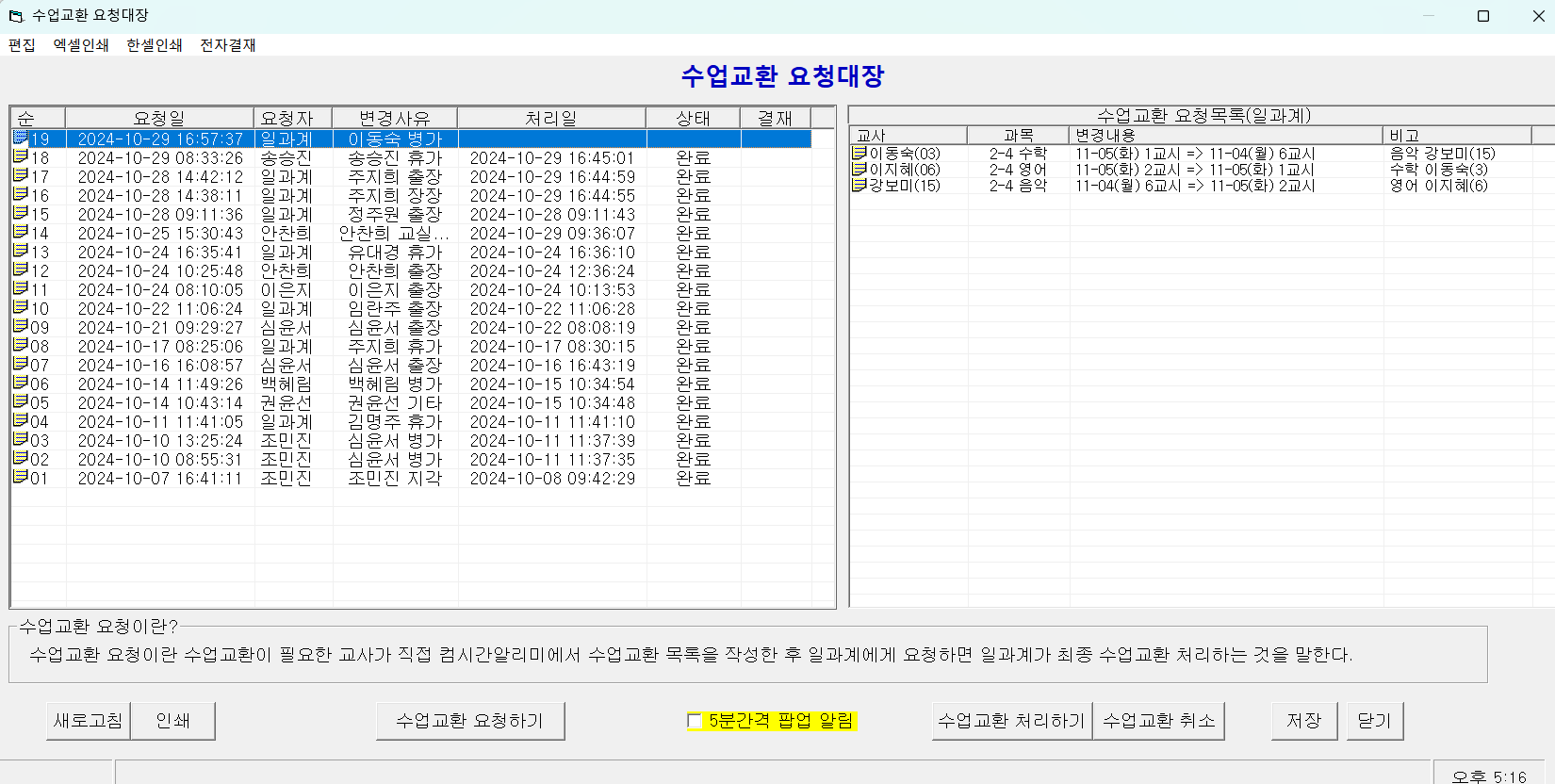Select cell 김명주 휴가

click(395, 421)
